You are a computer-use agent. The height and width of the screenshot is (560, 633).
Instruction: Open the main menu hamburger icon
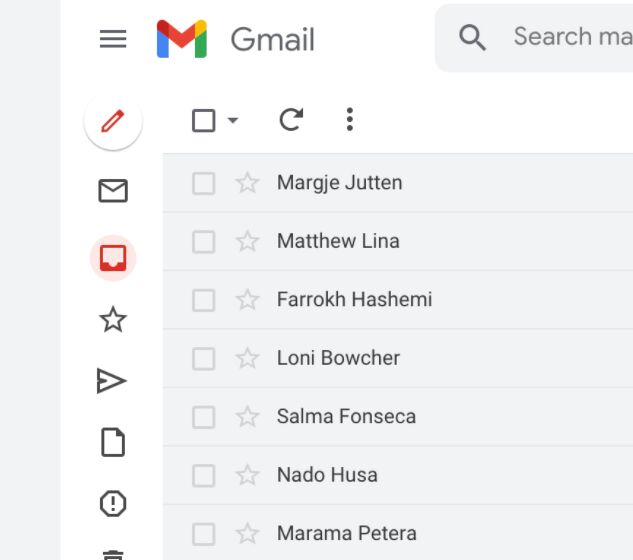[113, 39]
